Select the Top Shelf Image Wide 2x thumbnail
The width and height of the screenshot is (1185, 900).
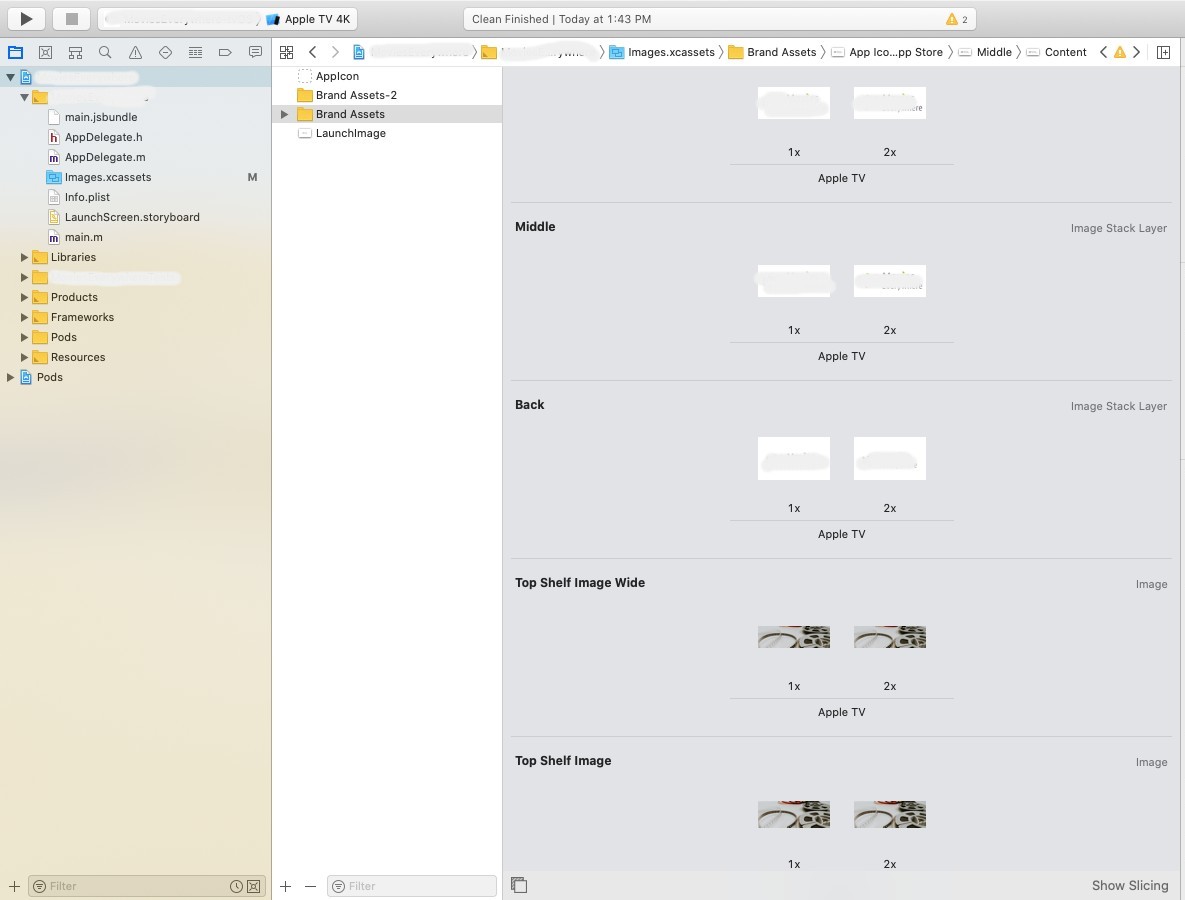click(889, 637)
